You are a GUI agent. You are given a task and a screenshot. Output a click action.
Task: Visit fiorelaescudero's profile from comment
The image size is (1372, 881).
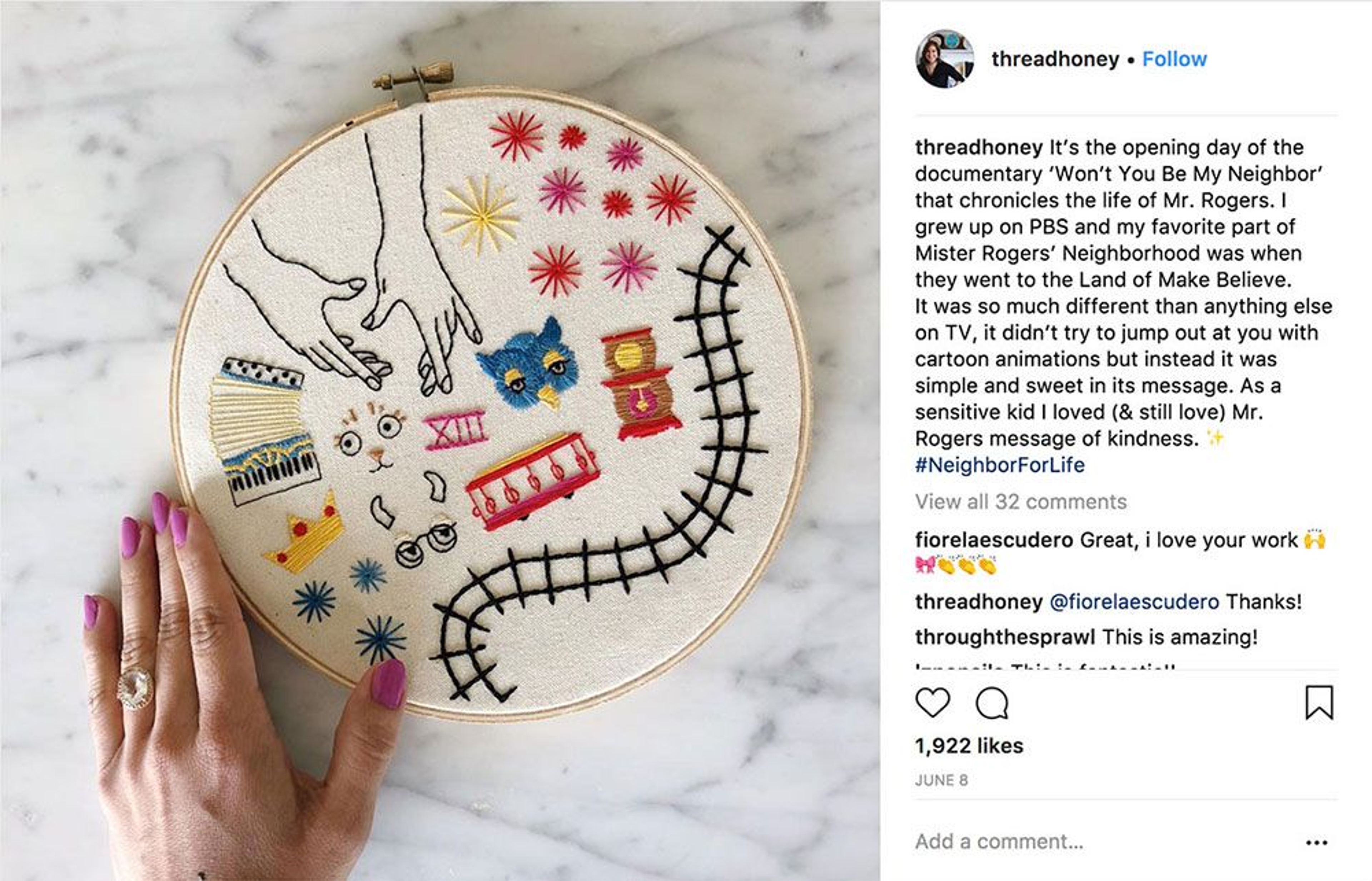coord(994,540)
